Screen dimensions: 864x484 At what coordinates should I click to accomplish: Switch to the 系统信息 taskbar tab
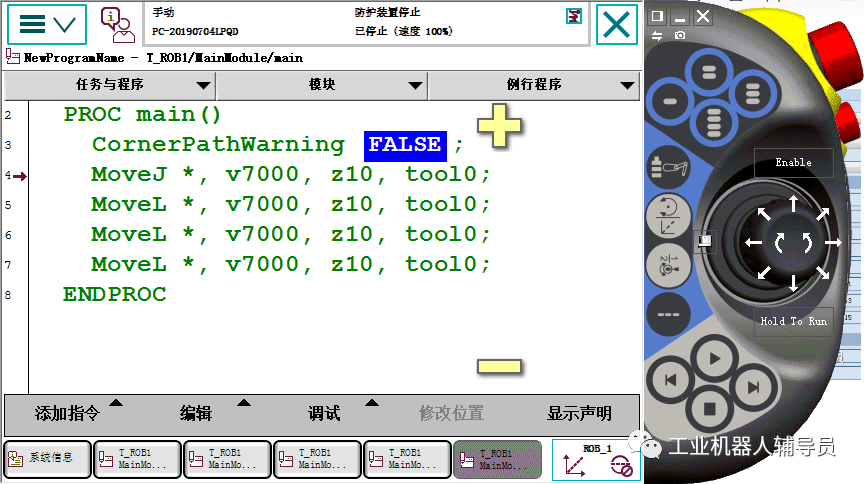pos(47,459)
